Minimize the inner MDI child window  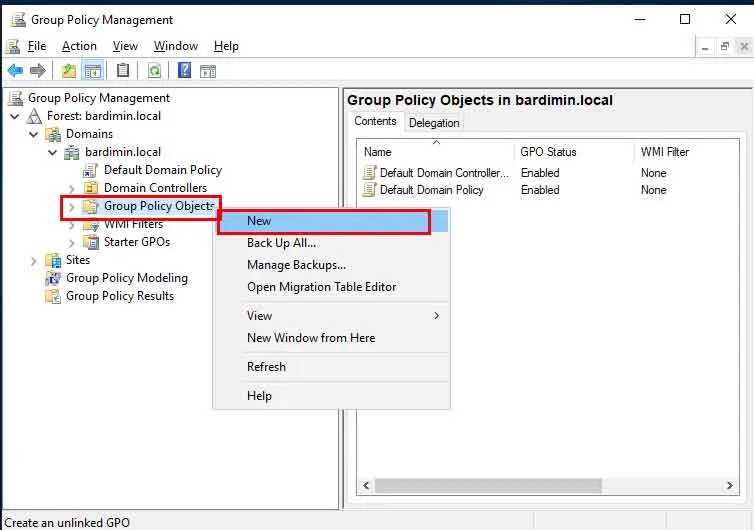tap(705, 47)
